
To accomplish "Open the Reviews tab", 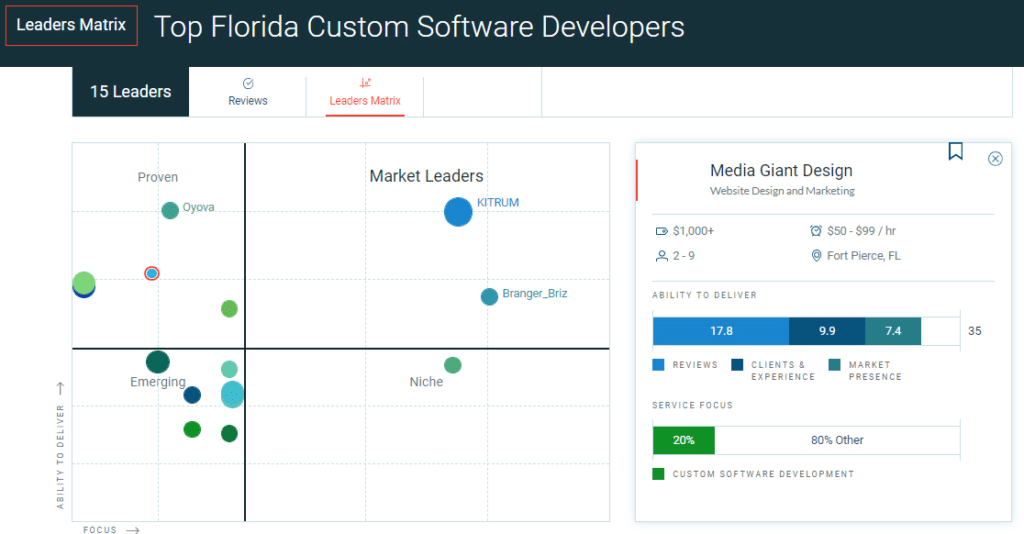I will [x=248, y=92].
